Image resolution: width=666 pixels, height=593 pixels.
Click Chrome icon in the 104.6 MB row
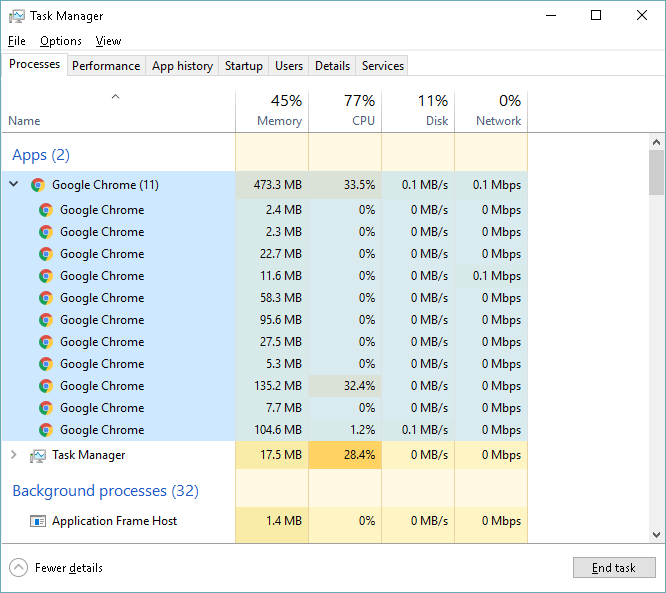click(x=46, y=430)
